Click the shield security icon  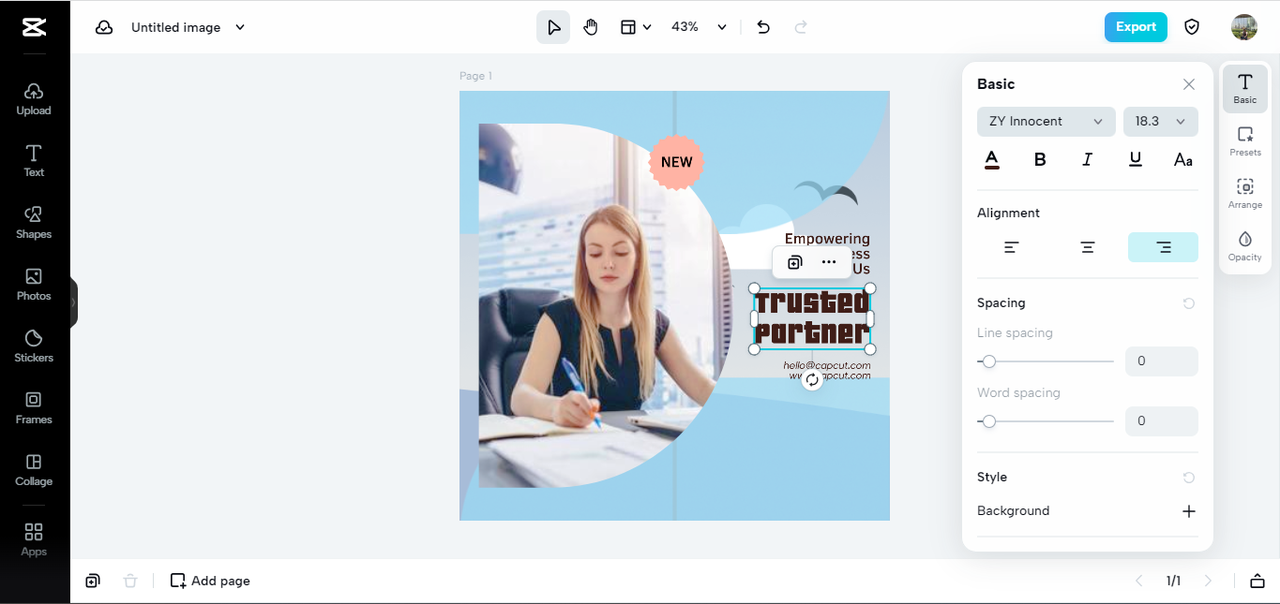tap(1192, 27)
